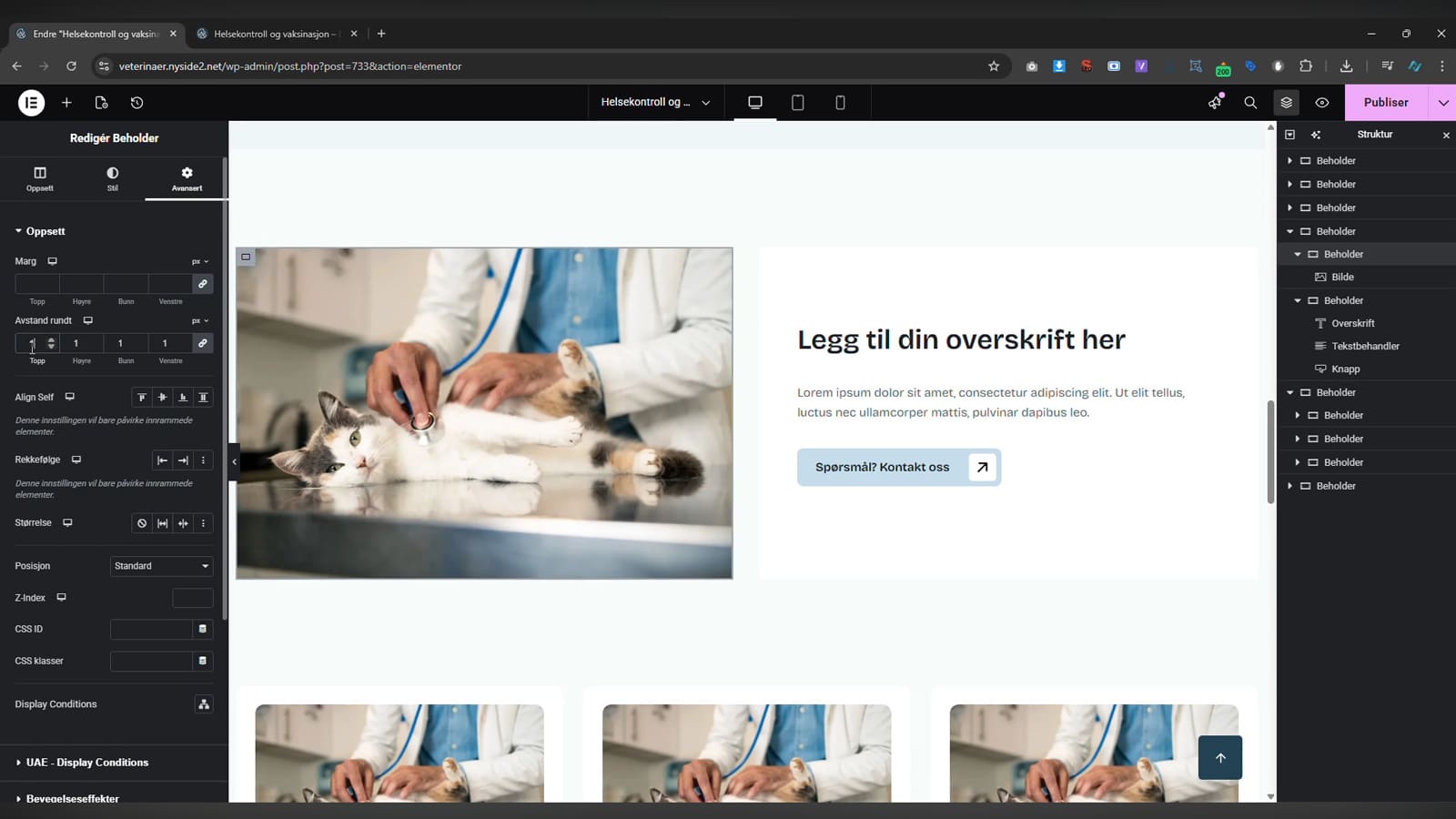Expand the first Beholder in Struktur
The width and height of the screenshot is (1456, 819).
pos(1289,161)
